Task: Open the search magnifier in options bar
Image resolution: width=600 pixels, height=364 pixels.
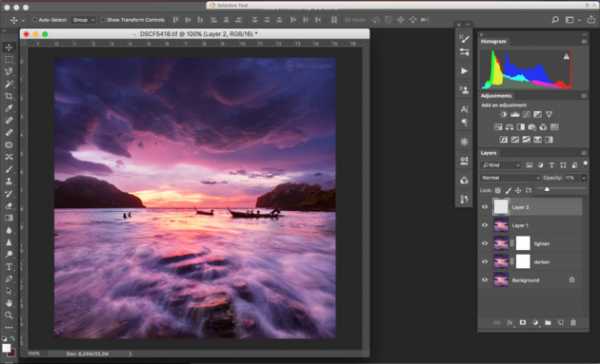Action: coord(555,20)
